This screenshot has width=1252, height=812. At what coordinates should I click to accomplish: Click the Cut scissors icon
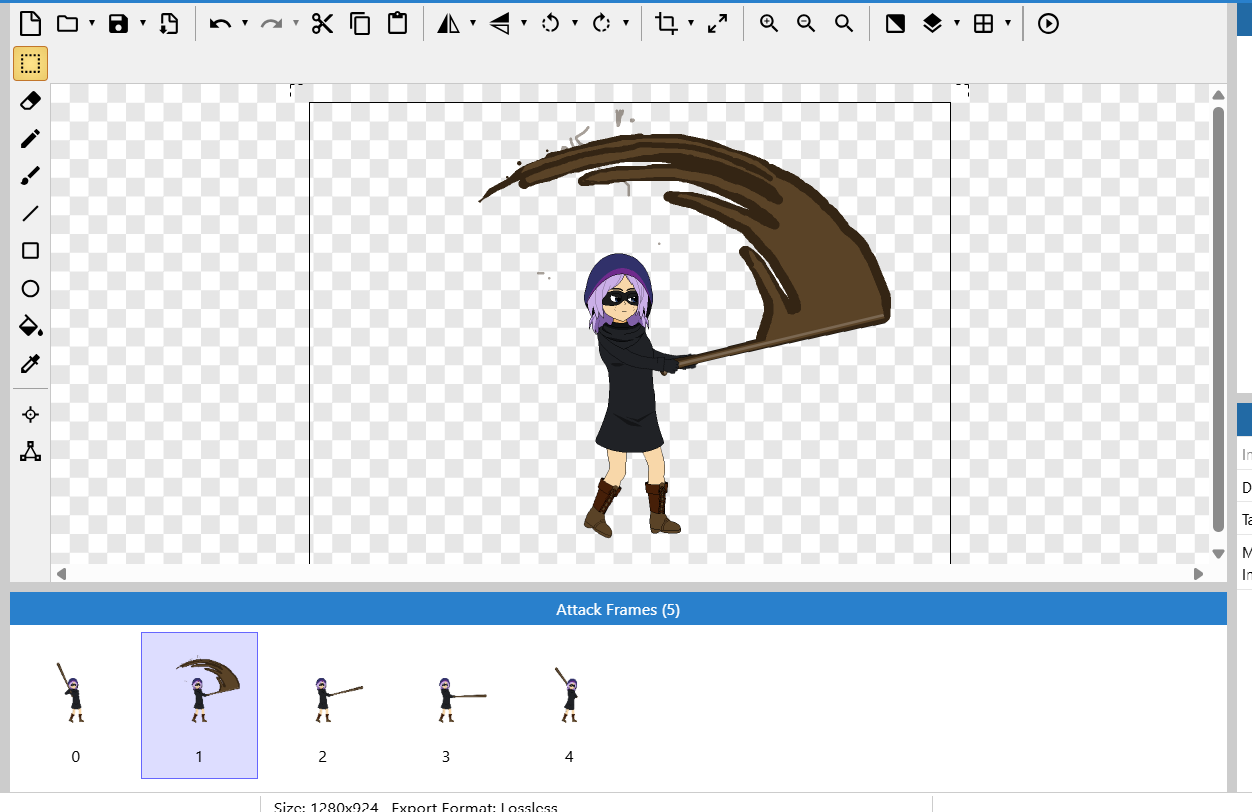[321, 23]
